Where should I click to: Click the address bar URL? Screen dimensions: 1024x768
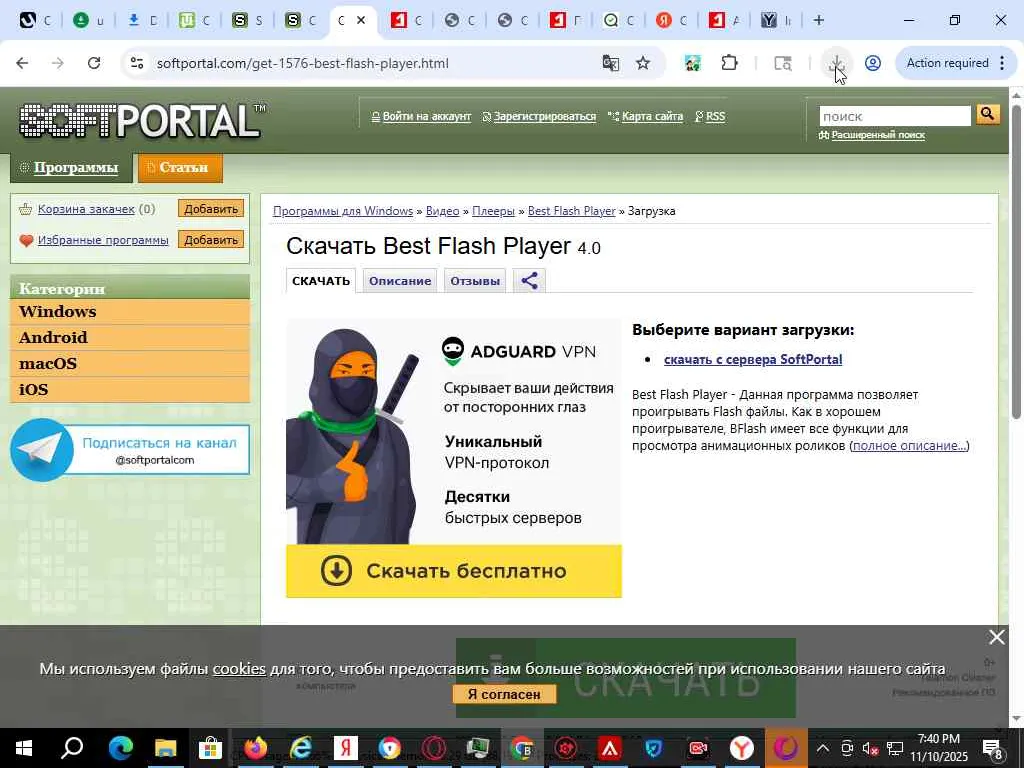coord(302,63)
